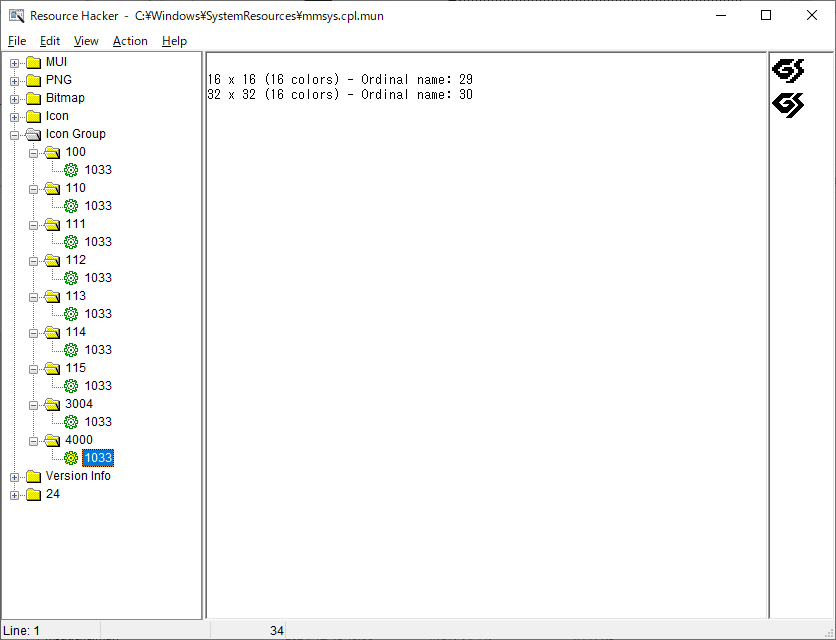Open the File menu
836x640 pixels.
17,41
